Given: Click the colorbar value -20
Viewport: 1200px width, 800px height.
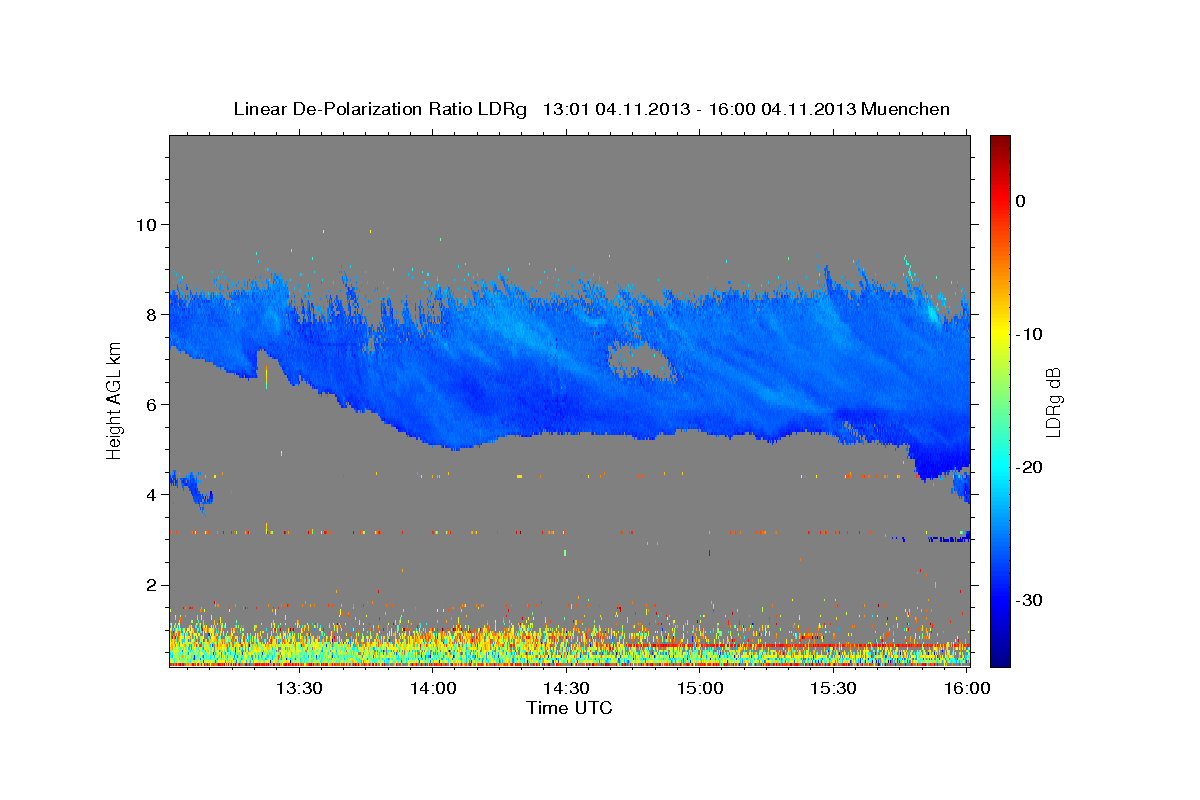Looking at the screenshot, I should pos(1029,467).
